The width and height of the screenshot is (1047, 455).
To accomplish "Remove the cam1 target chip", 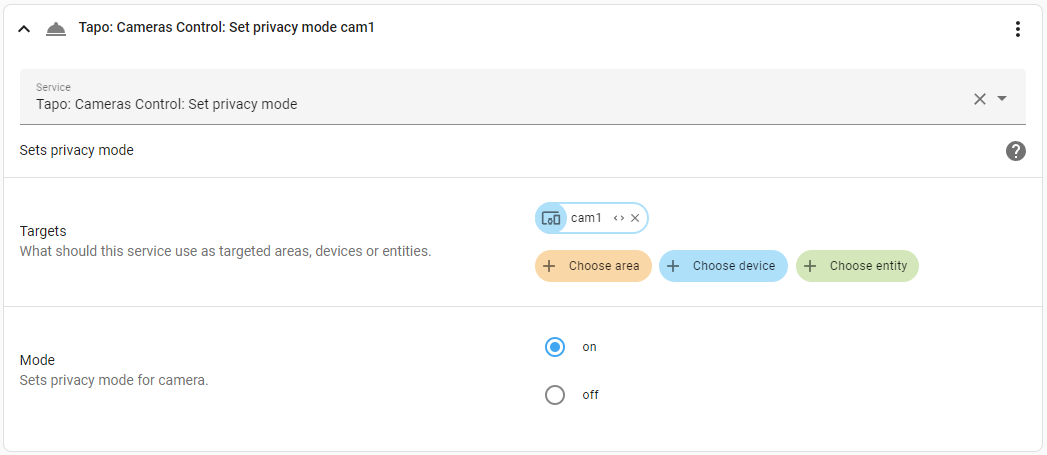I will (635, 218).
